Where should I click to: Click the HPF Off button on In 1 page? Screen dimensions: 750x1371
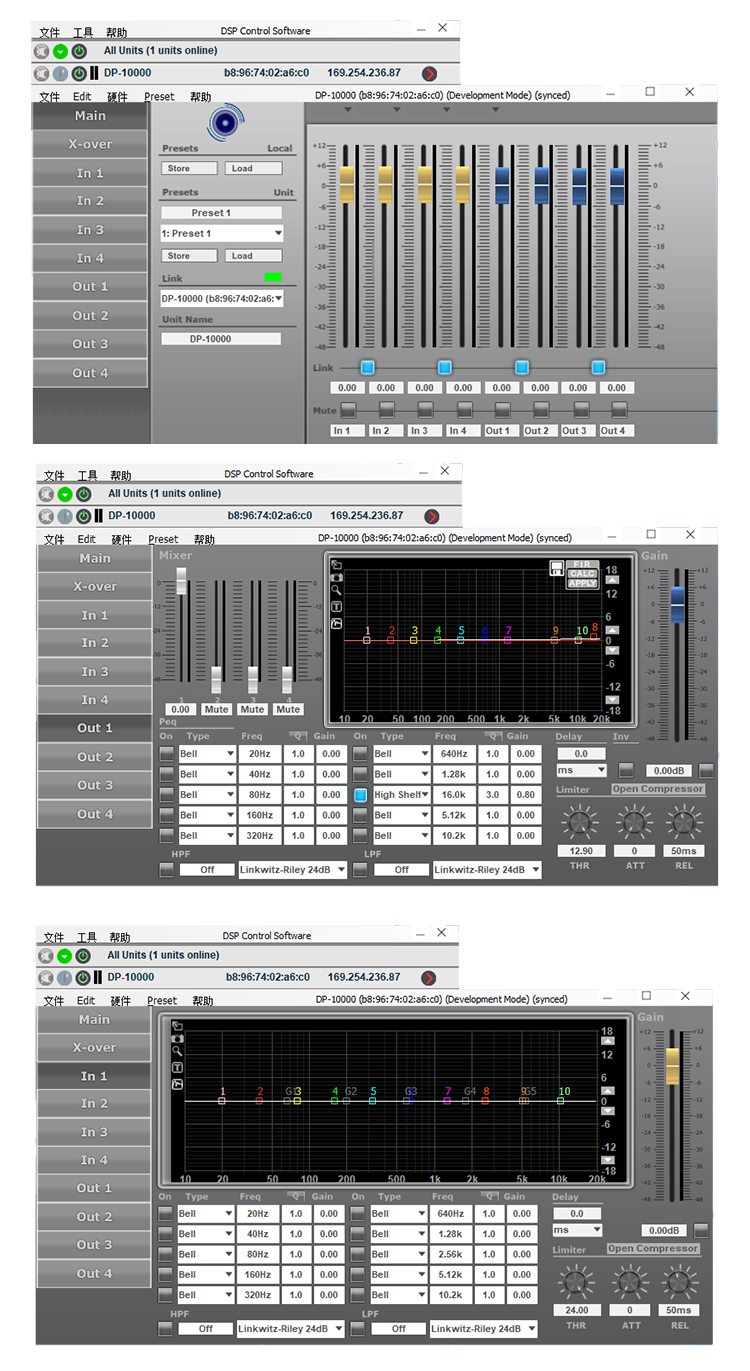(206, 1329)
